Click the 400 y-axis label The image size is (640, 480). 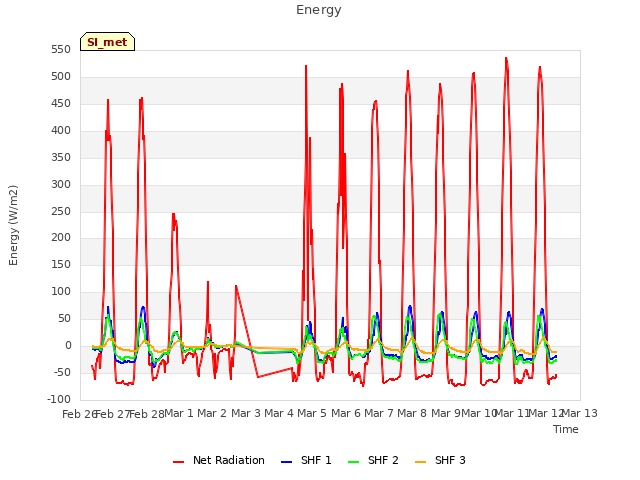coord(61,131)
